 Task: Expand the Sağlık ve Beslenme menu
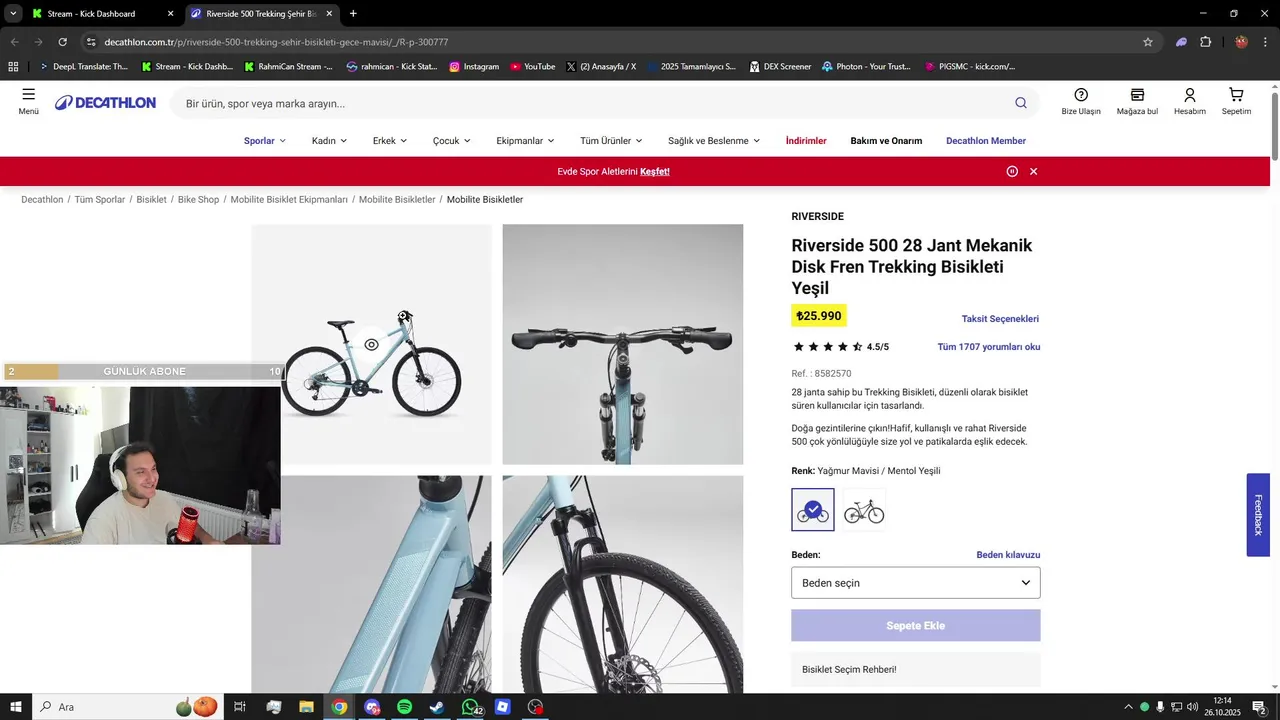[x=714, y=141]
